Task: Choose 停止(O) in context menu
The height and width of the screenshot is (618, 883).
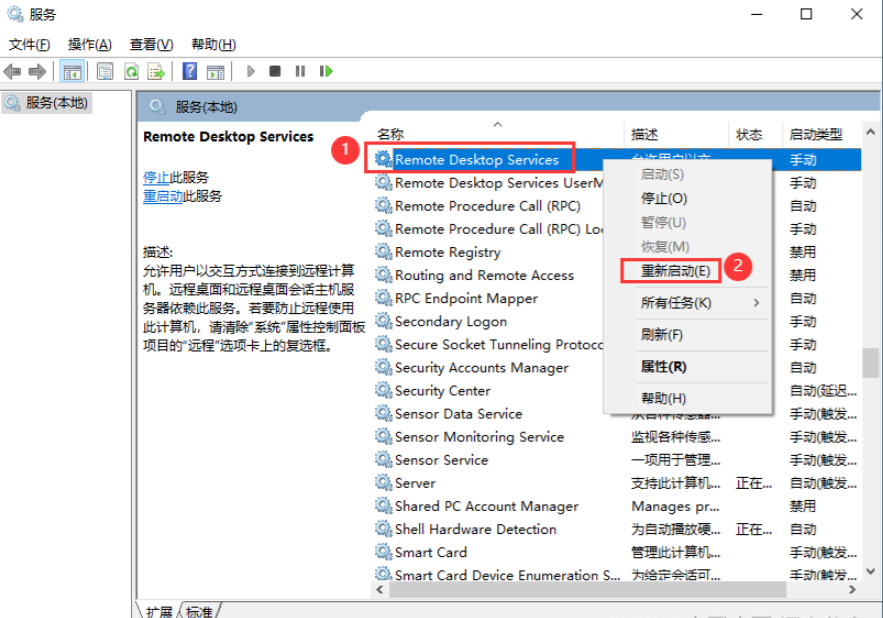Action: [687, 198]
